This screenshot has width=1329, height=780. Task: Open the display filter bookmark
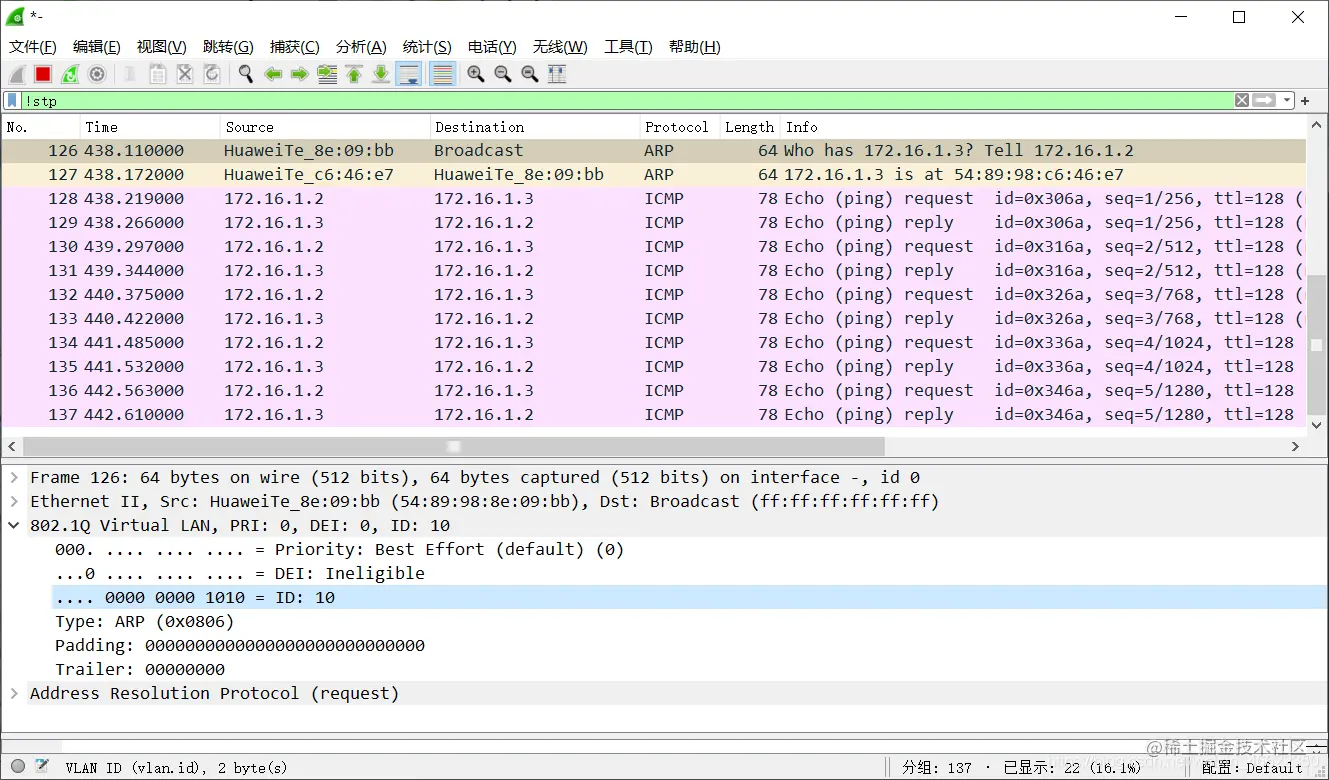pyautogui.click(x=12, y=101)
